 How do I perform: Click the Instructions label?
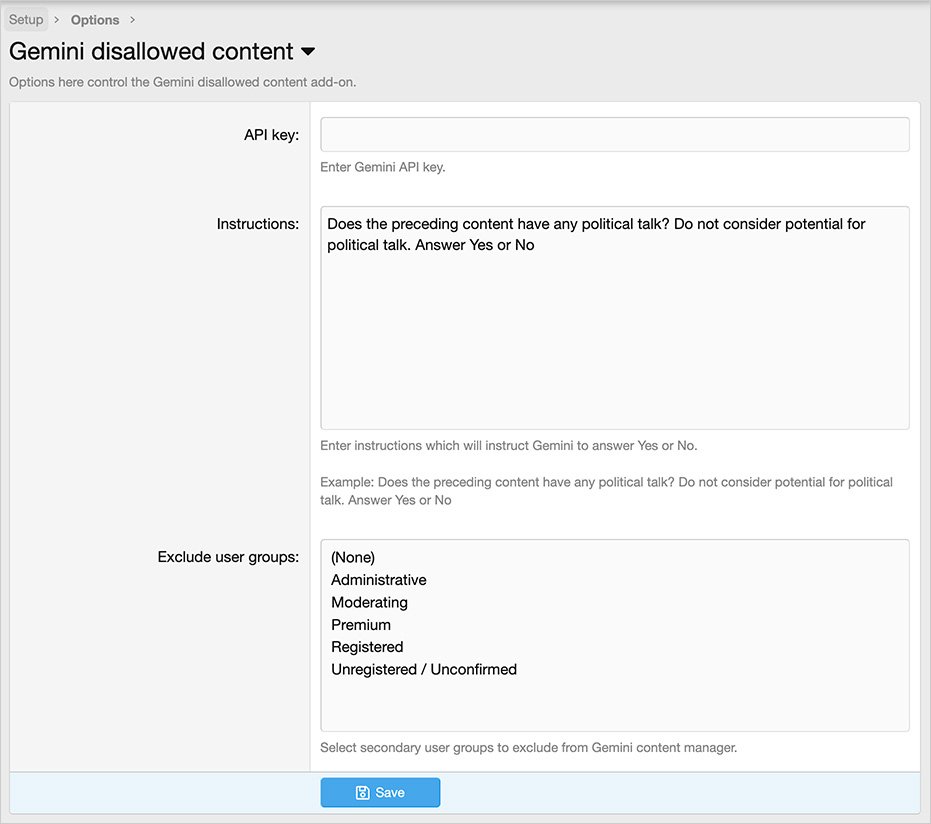click(257, 224)
